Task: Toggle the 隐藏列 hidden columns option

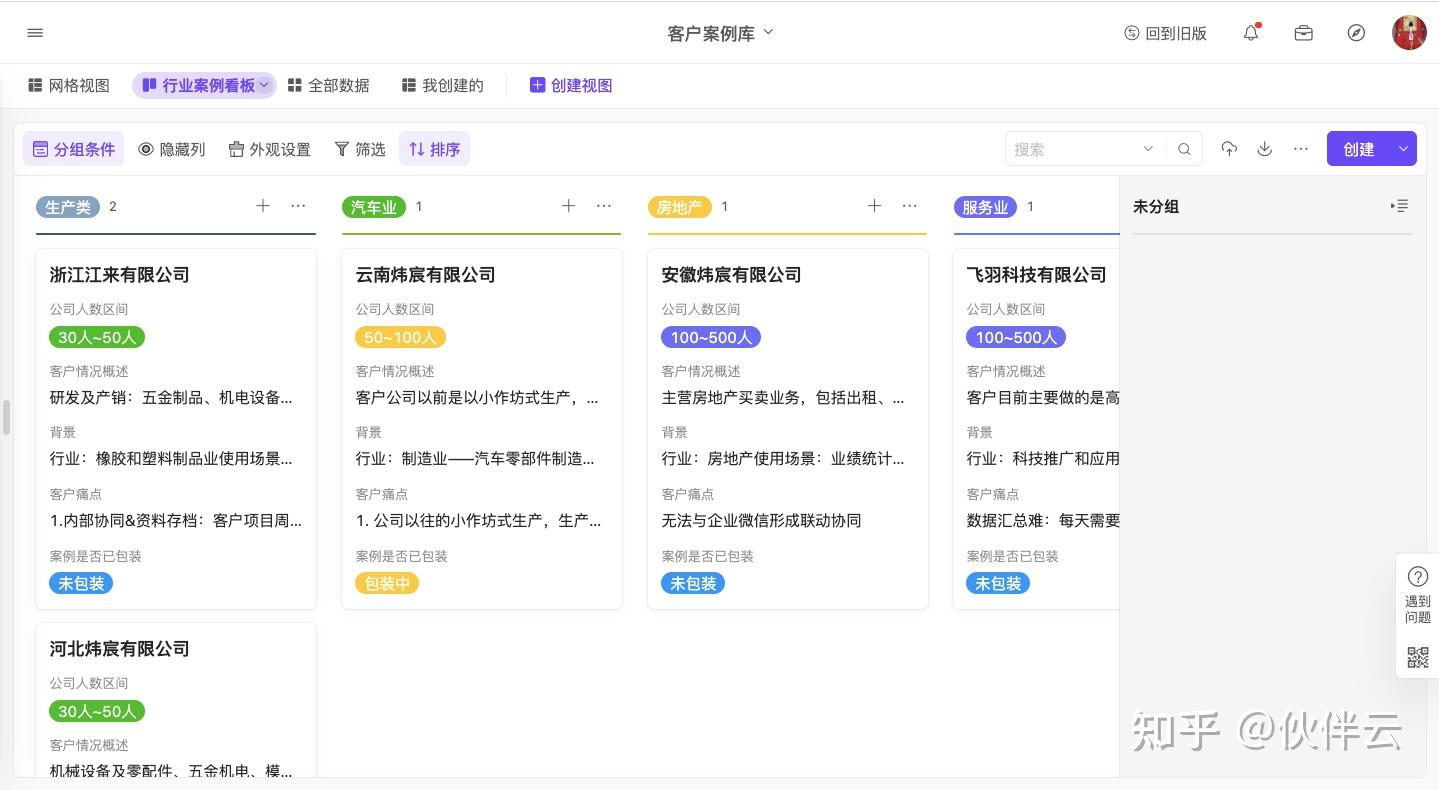Action: [x=172, y=149]
